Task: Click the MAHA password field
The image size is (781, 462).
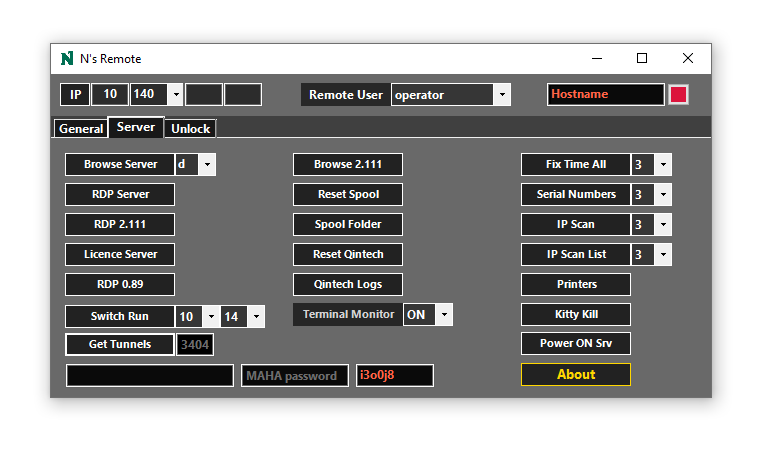Action: (x=295, y=375)
